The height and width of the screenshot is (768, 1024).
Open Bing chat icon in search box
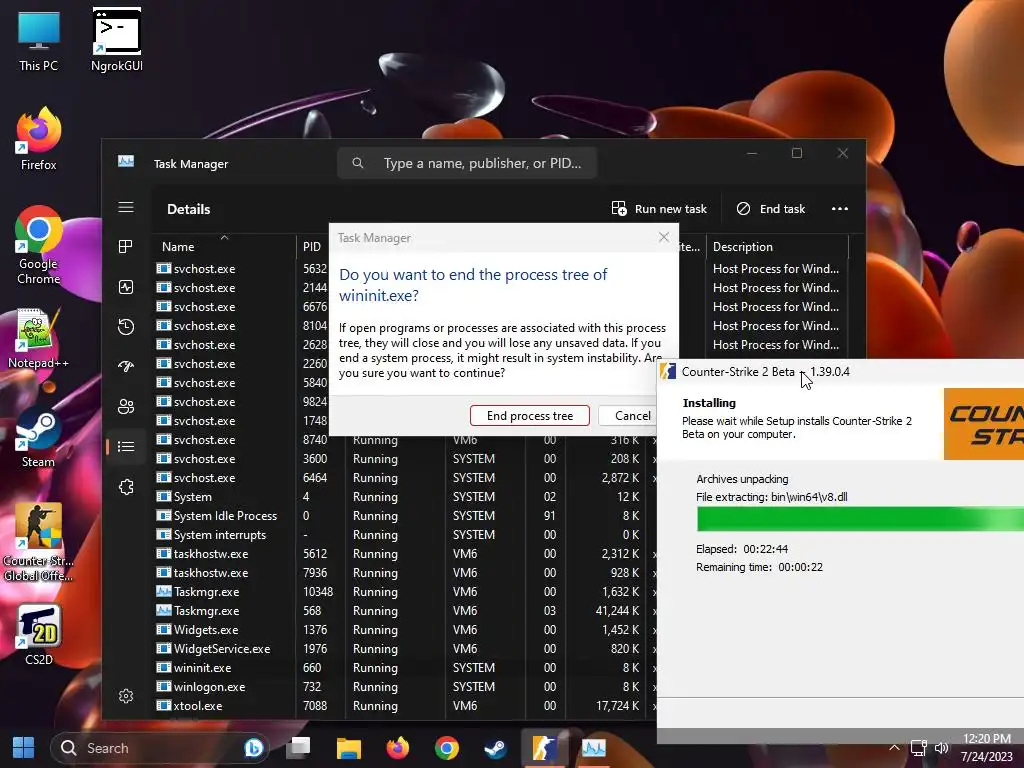(x=253, y=748)
